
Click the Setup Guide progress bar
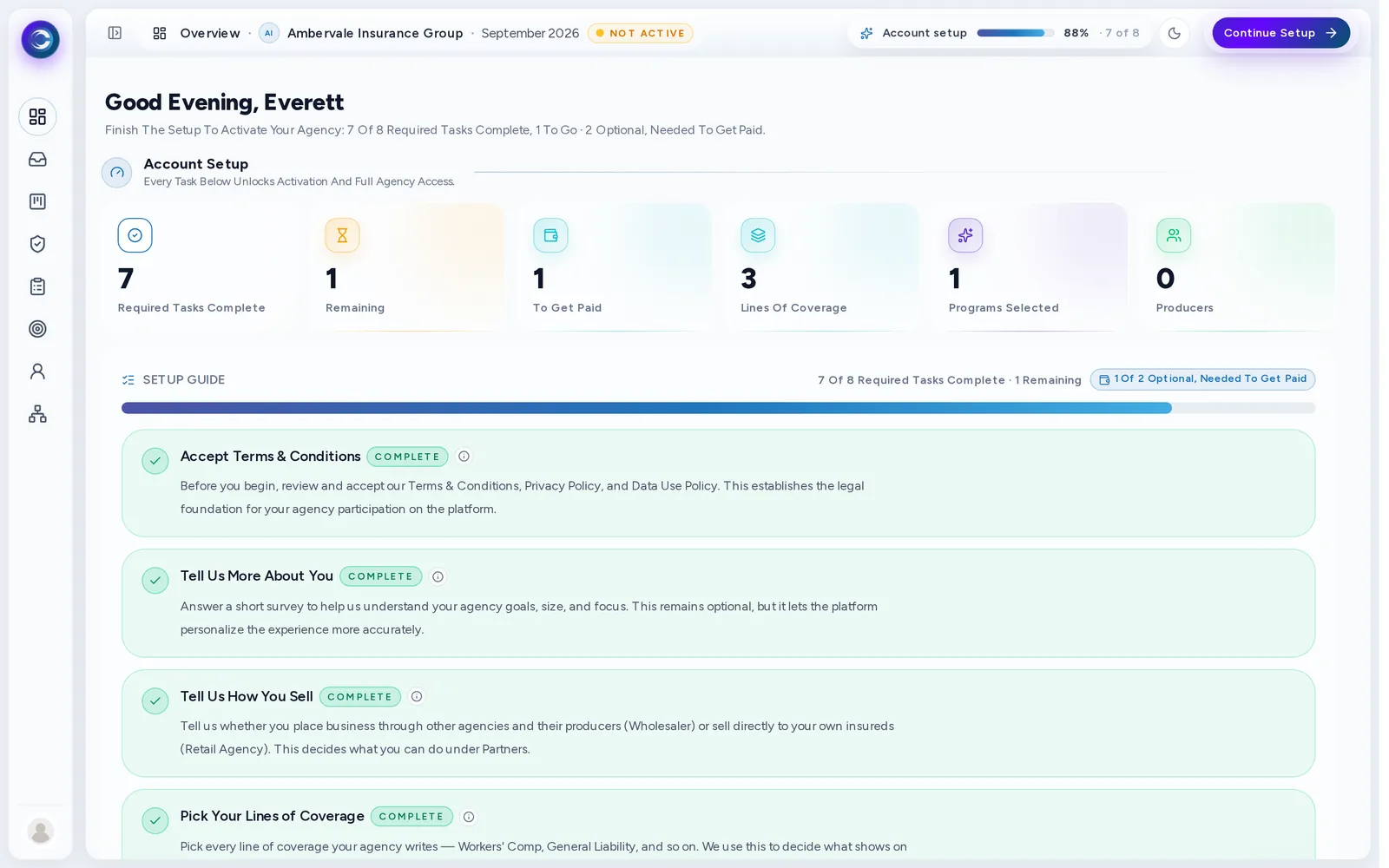pyautogui.click(x=718, y=408)
